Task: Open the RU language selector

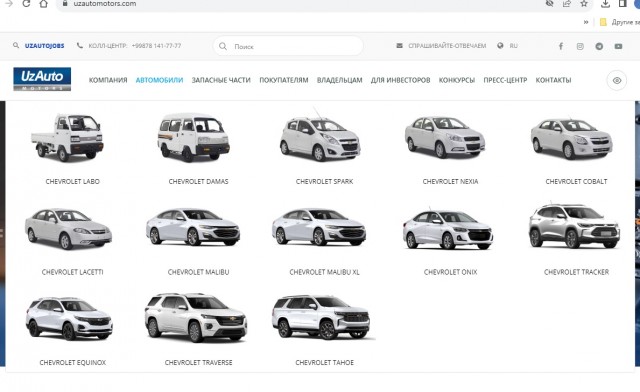Action: pyautogui.click(x=513, y=46)
